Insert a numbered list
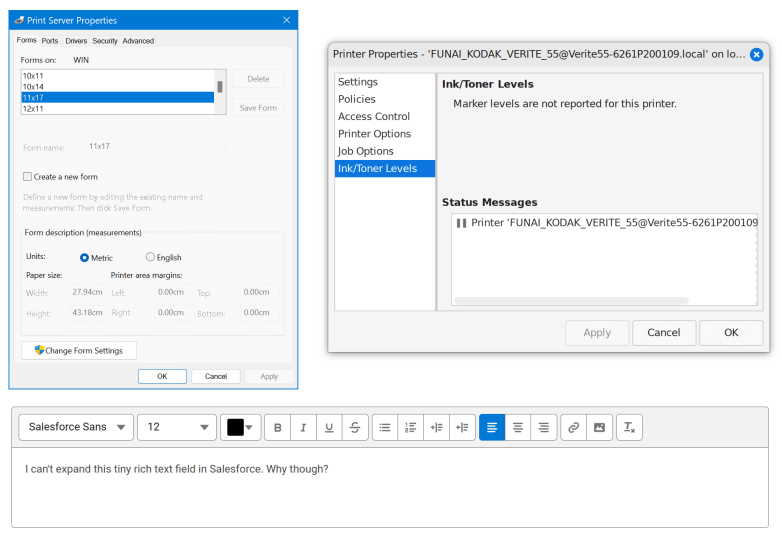This screenshot has width=782, height=538. [x=410, y=427]
